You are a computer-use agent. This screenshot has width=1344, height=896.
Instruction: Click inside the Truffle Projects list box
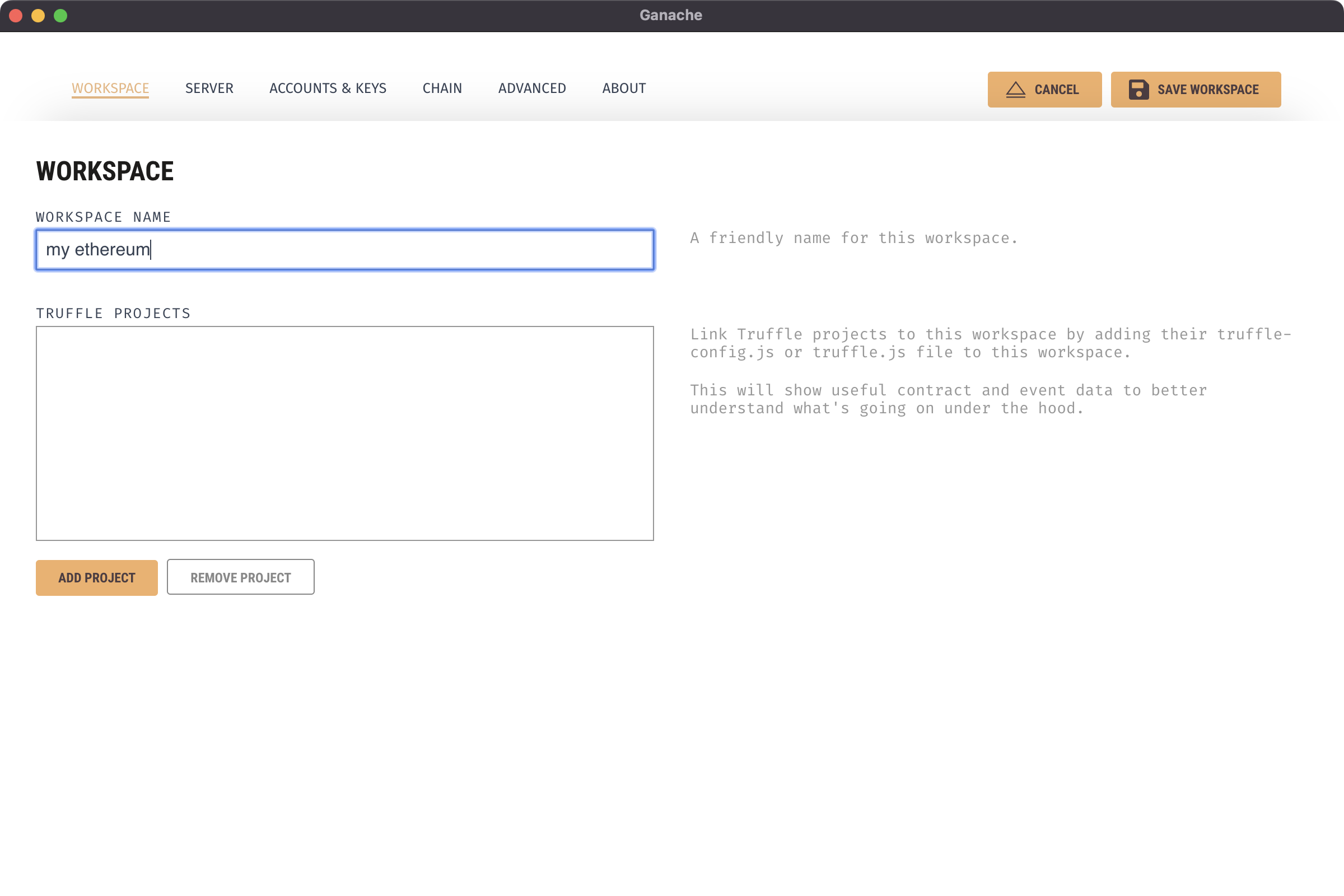click(x=345, y=433)
